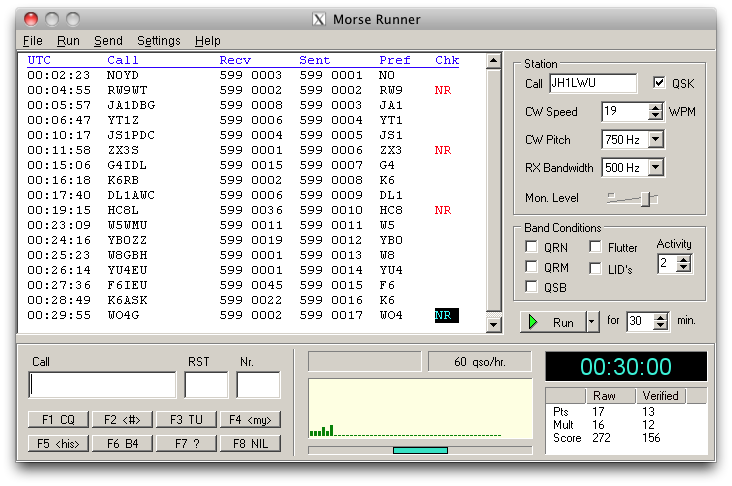Enable QRN band condition
Screen dimensions: 732x486
pos(531,247)
